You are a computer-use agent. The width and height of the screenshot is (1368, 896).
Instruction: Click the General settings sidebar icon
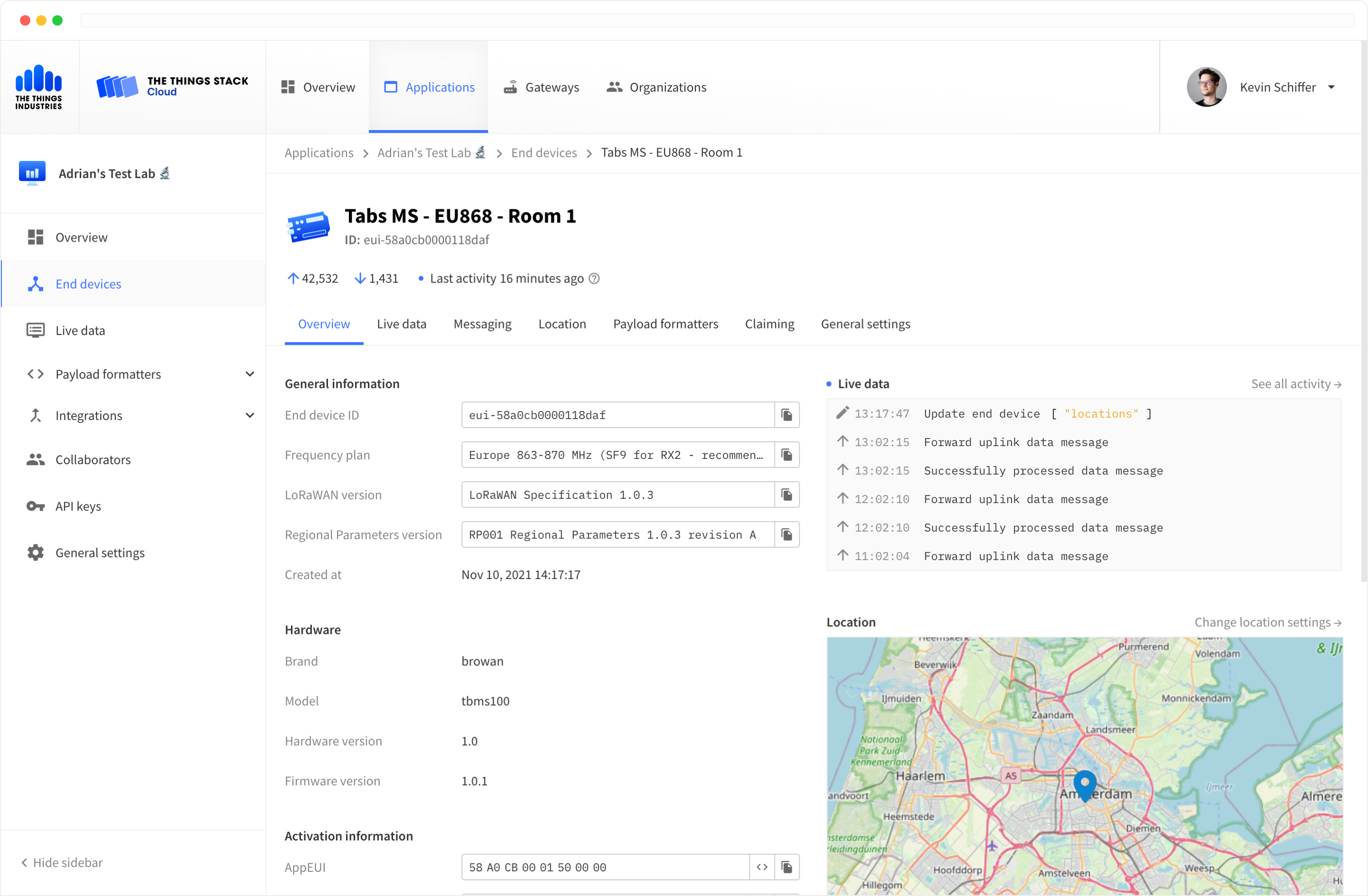click(x=34, y=552)
